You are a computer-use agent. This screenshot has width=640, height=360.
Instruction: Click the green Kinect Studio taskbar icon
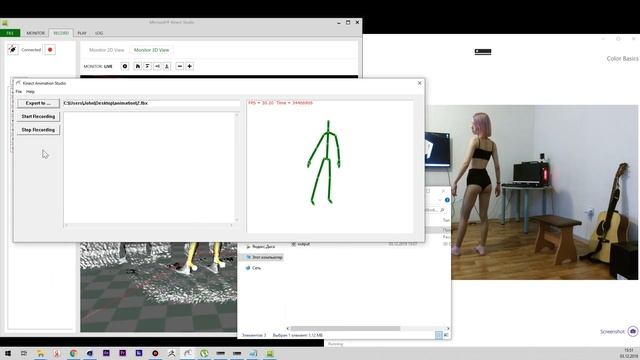click(270, 353)
